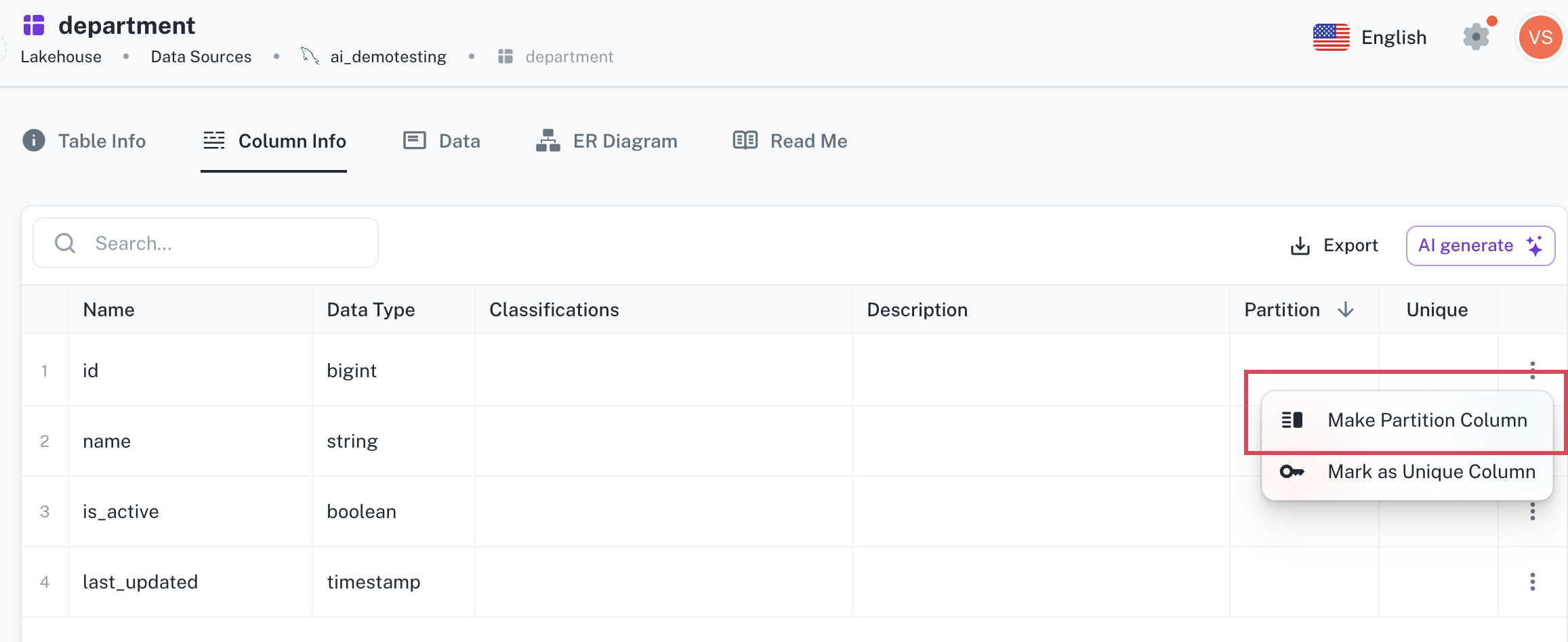Select the last_updated column name cell

[x=190, y=582]
